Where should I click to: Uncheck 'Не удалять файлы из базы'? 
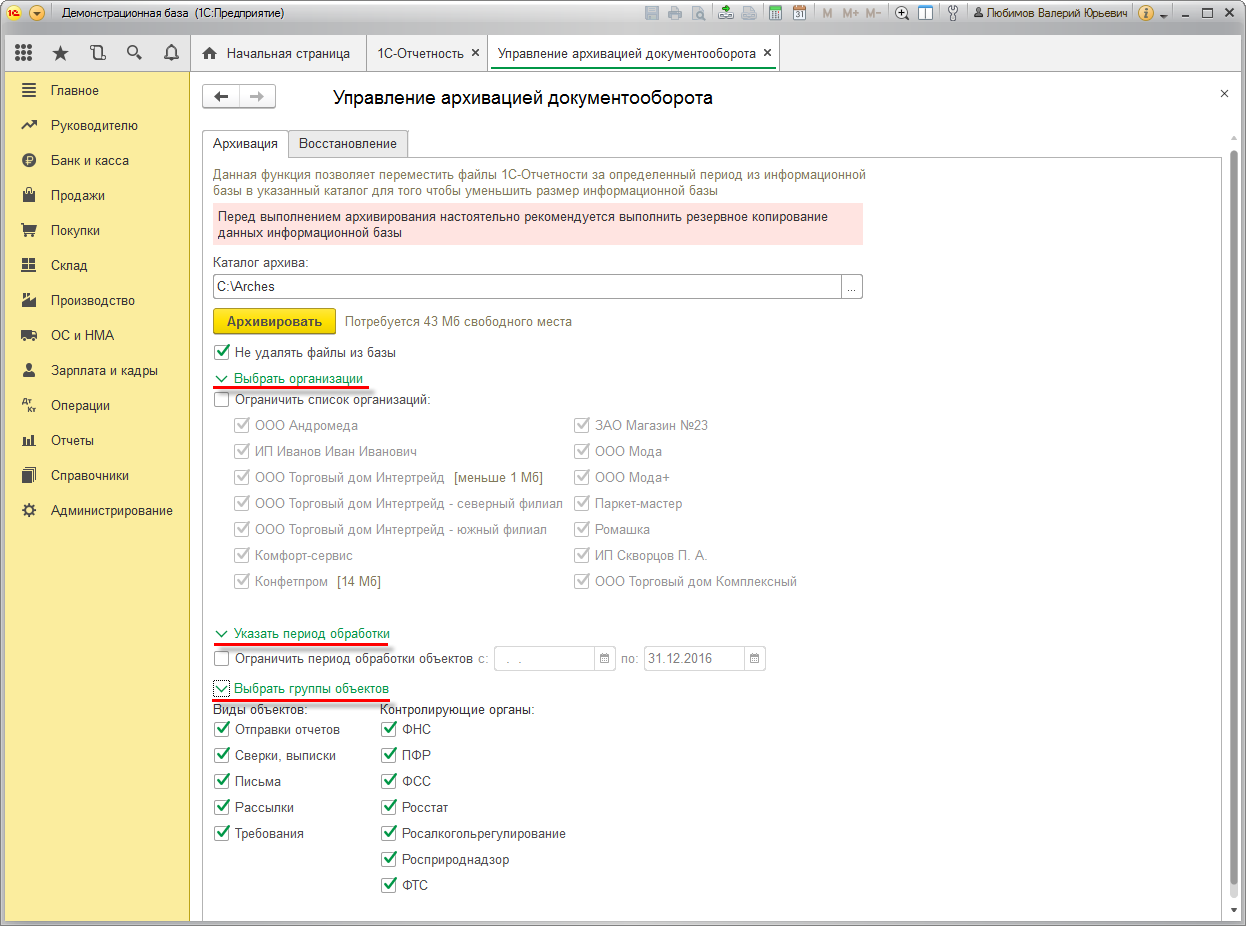[x=222, y=352]
